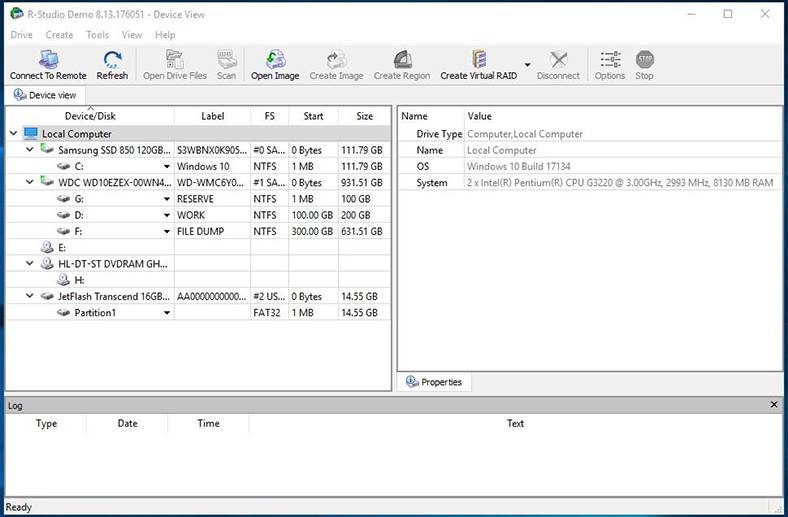788x517 pixels.
Task: Open the Create menu
Action: click(59, 35)
